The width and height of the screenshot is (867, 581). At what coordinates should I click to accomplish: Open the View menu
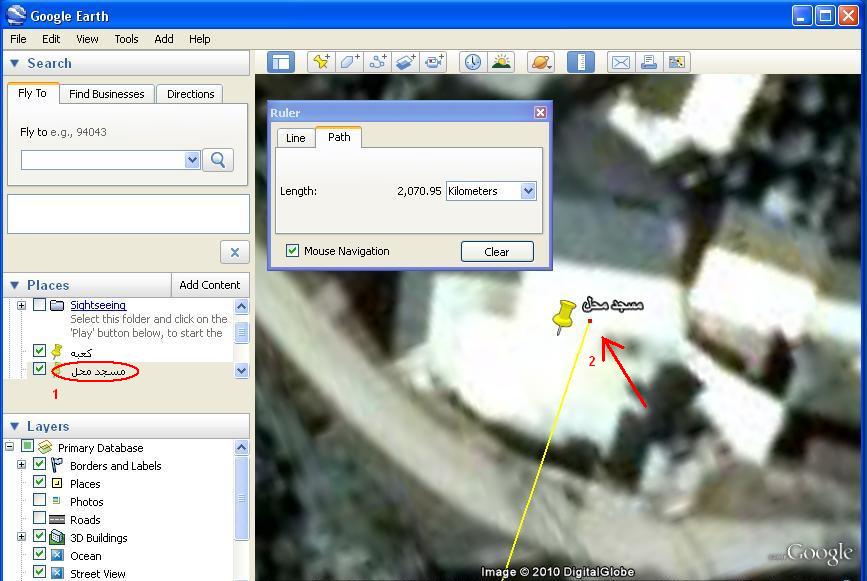coord(87,39)
